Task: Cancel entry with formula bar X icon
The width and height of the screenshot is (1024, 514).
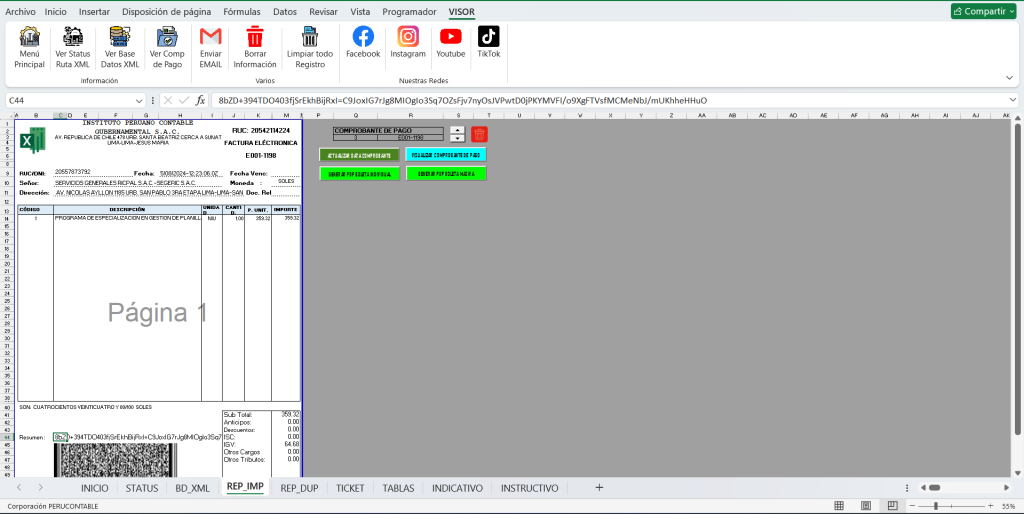Action: [x=168, y=101]
